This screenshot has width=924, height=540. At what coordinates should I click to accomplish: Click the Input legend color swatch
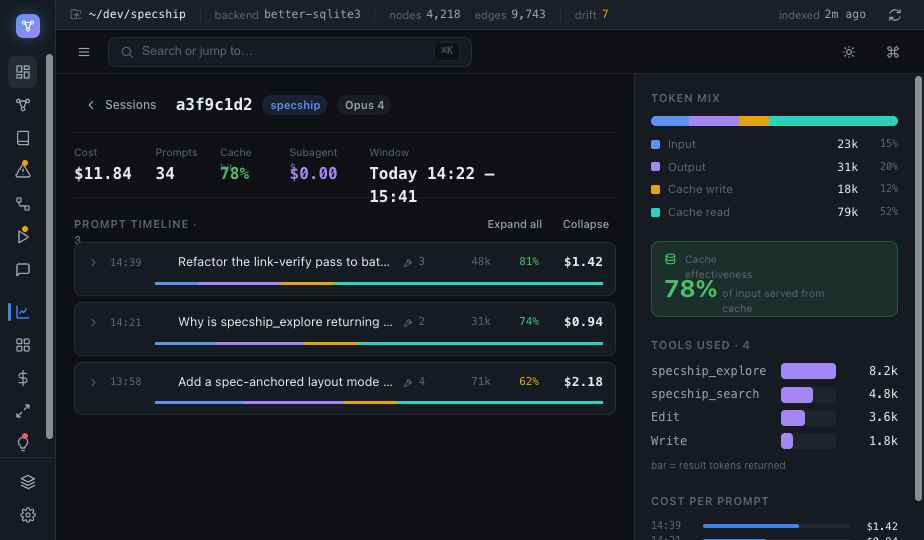coord(655,144)
